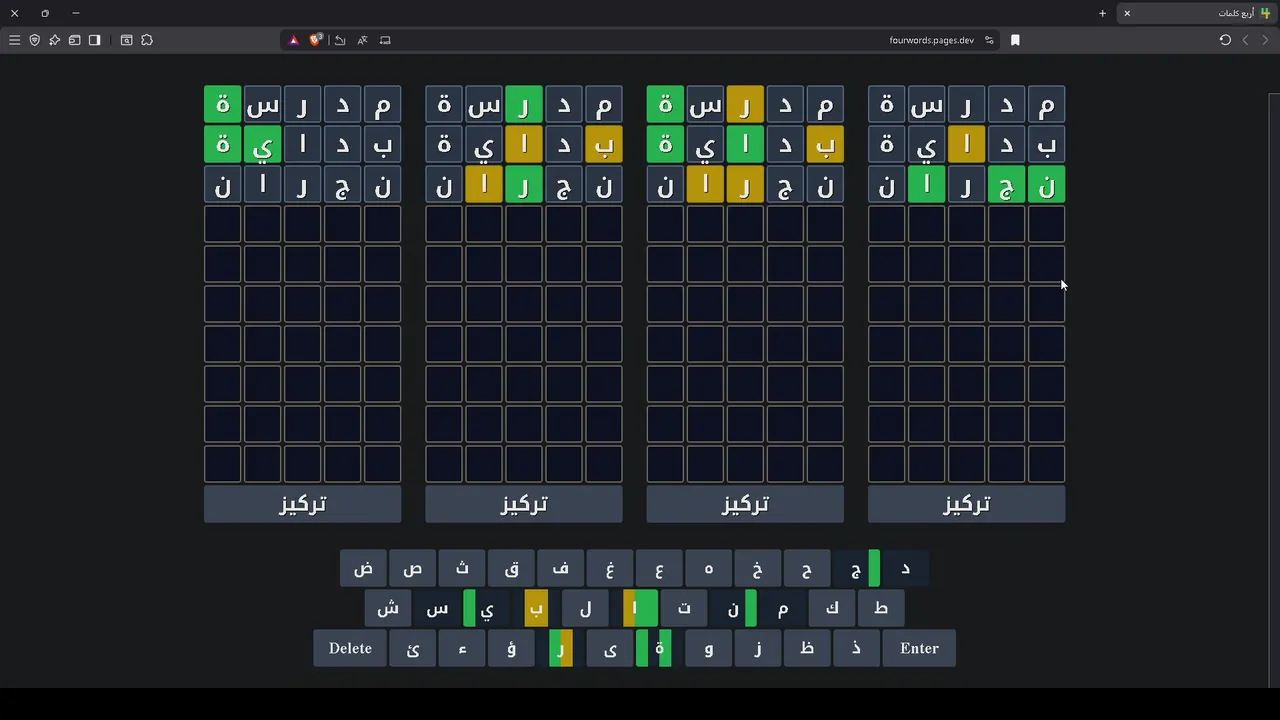Open Brave Rewards triangle icon
Viewport: 1280px width, 720px height.
294,40
